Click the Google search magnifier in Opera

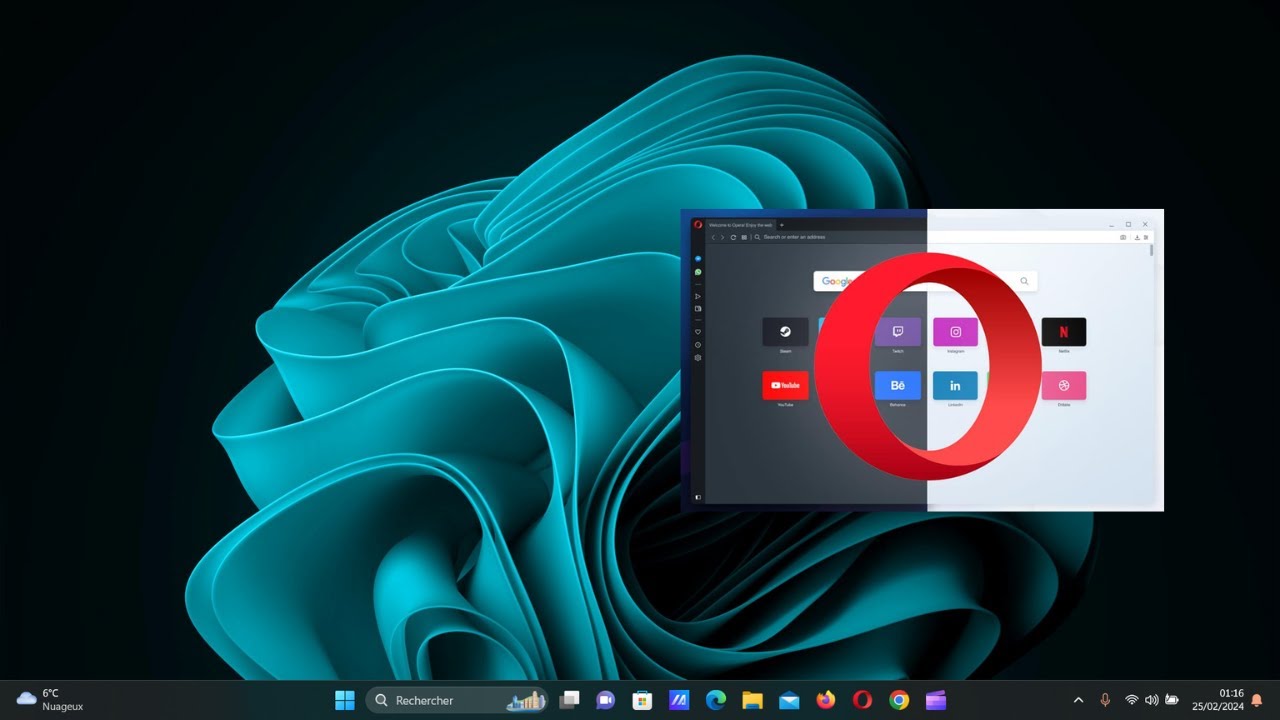click(x=1024, y=282)
